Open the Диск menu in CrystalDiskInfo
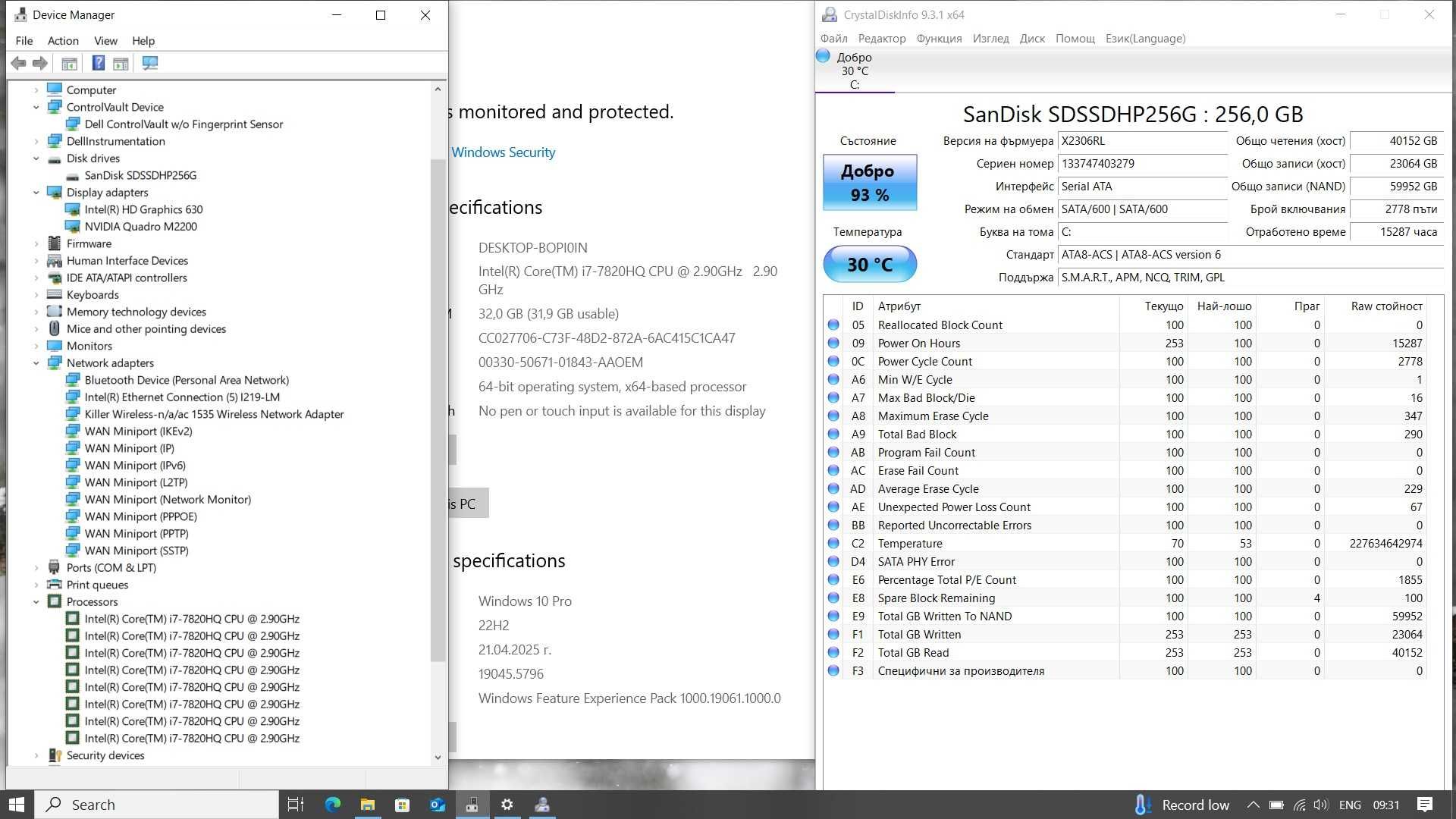The image size is (1456, 819). 1032,39
